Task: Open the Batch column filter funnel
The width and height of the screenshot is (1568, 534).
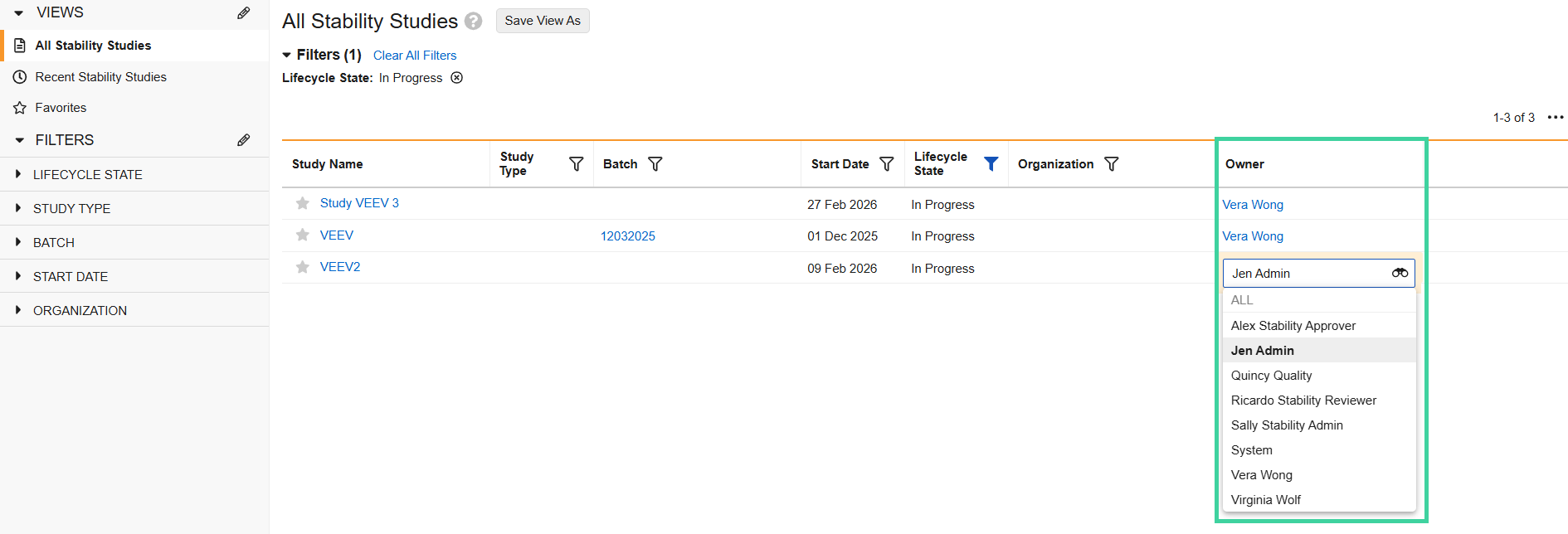Action: [655, 163]
